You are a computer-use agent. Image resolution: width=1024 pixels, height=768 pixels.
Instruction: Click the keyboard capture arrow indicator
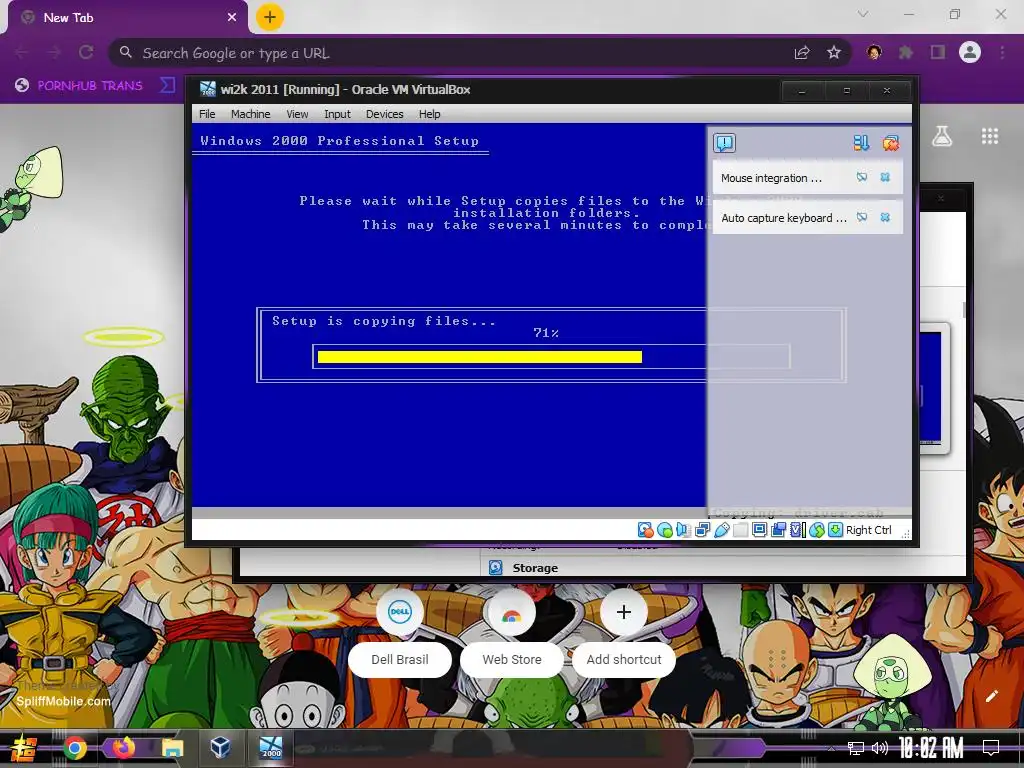pyautogui.click(x=835, y=530)
